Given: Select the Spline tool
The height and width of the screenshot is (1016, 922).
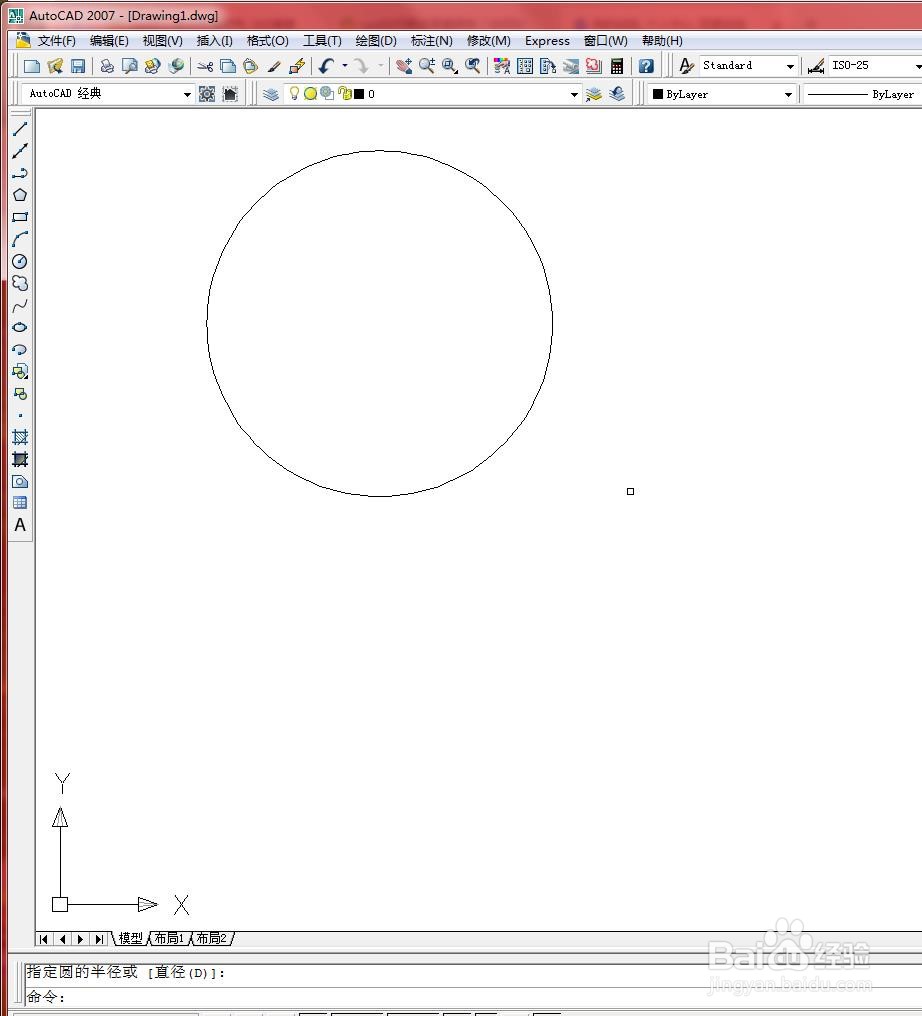Looking at the screenshot, I should (20, 305).
